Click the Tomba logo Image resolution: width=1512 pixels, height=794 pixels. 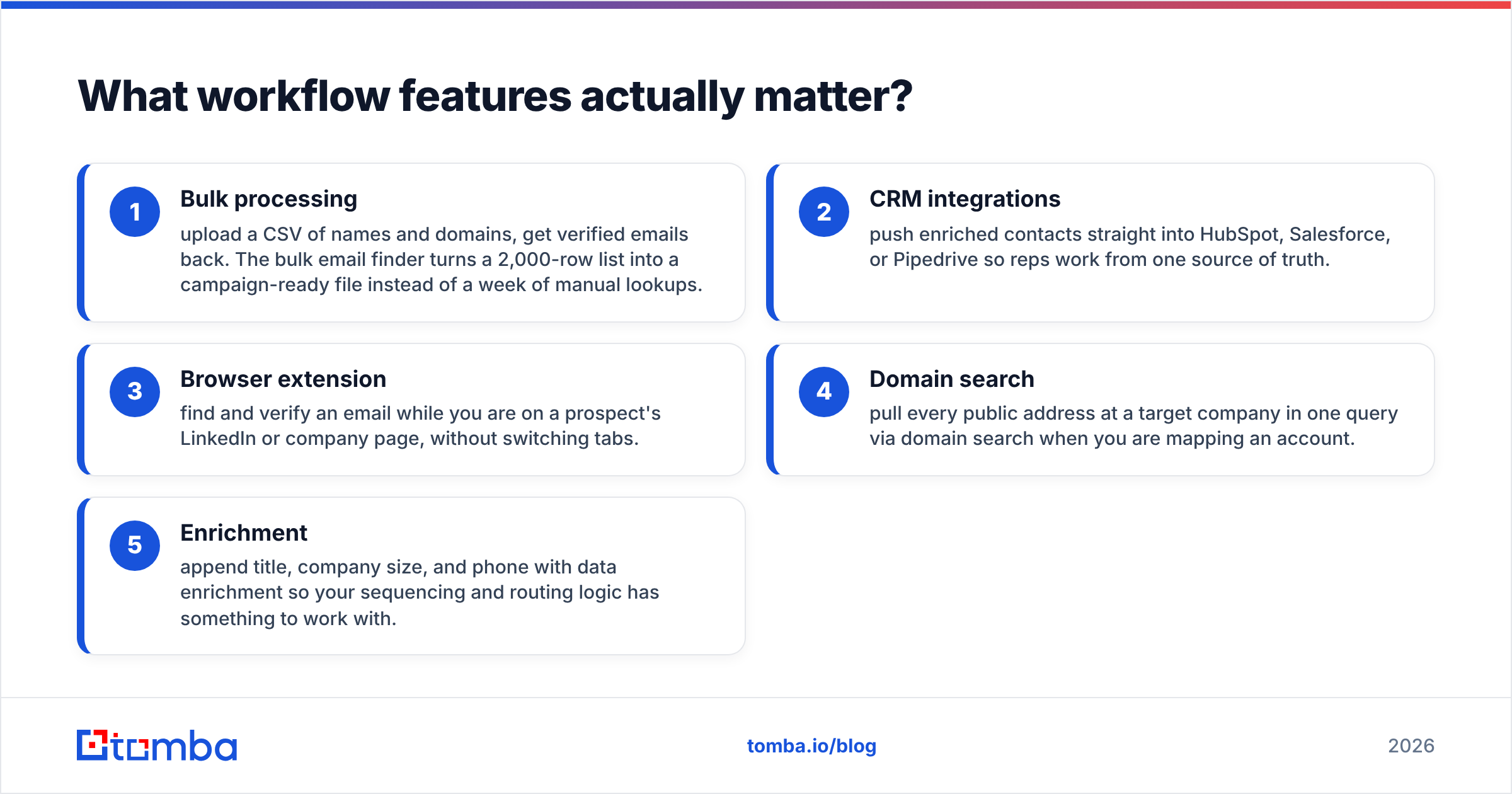pos(157,745)
